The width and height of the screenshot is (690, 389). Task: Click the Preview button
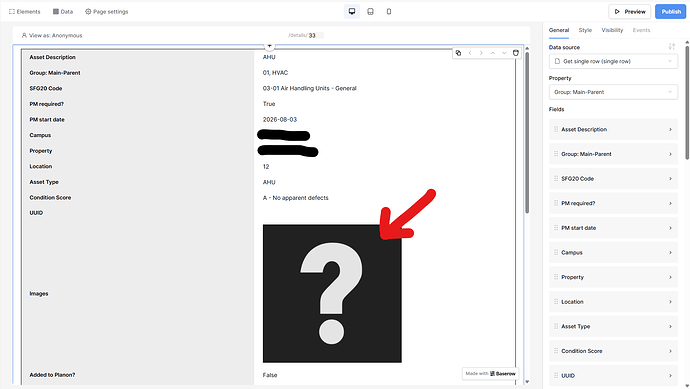pos(630,12)
